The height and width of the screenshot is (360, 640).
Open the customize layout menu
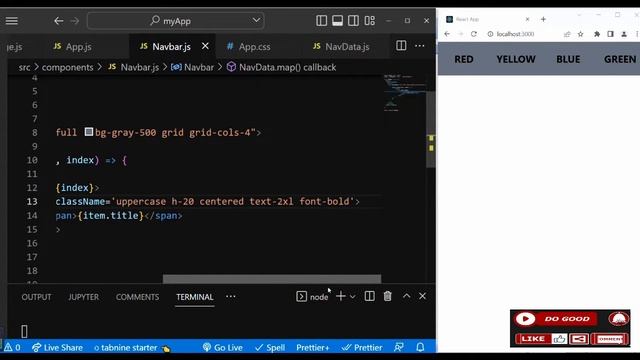pyautogui.click(x=370, y=20)
